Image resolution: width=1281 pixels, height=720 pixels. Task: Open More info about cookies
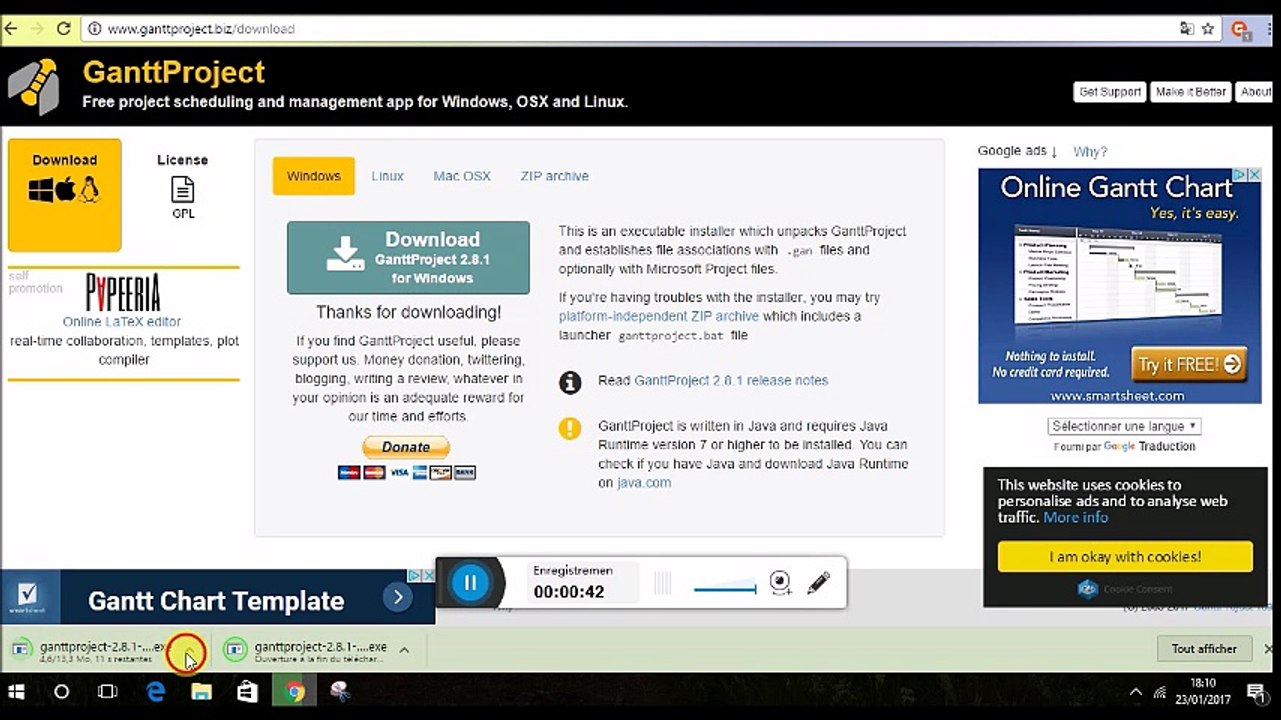(x=1076, y=517)
